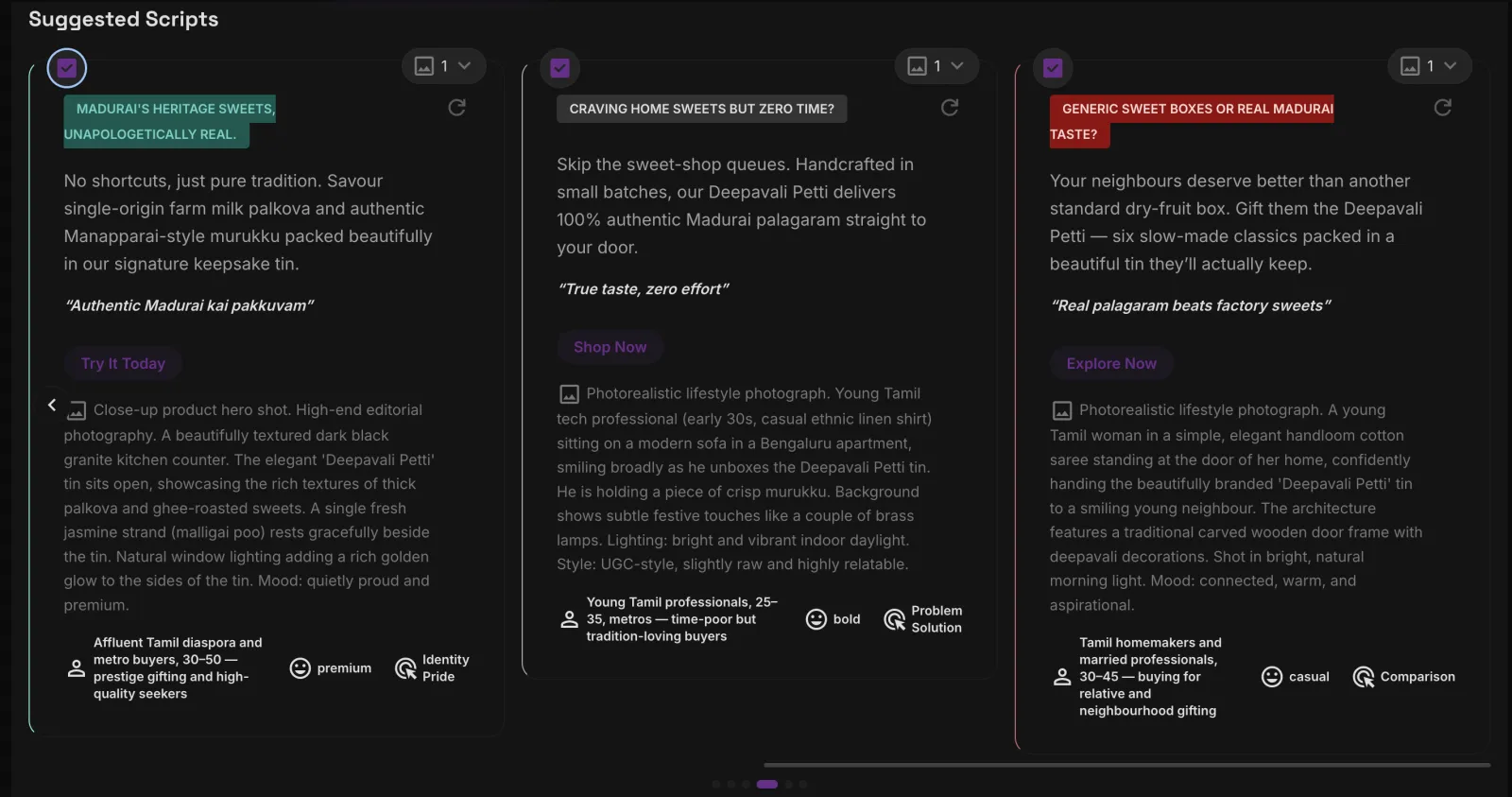Viewport: 1512px width, 797px height.
Task: Select the active purple pagination indicator
Action: pyautogui.click(x=767, y=784)
